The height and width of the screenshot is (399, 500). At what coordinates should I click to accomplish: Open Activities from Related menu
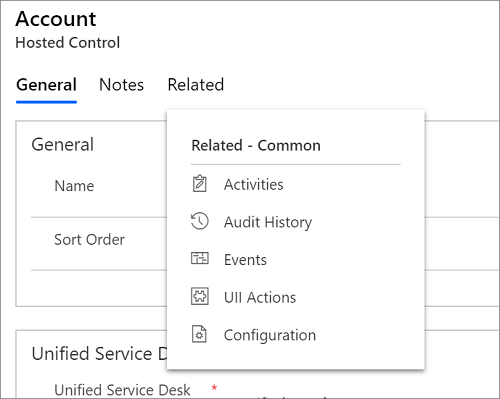[x=254, y=184]
